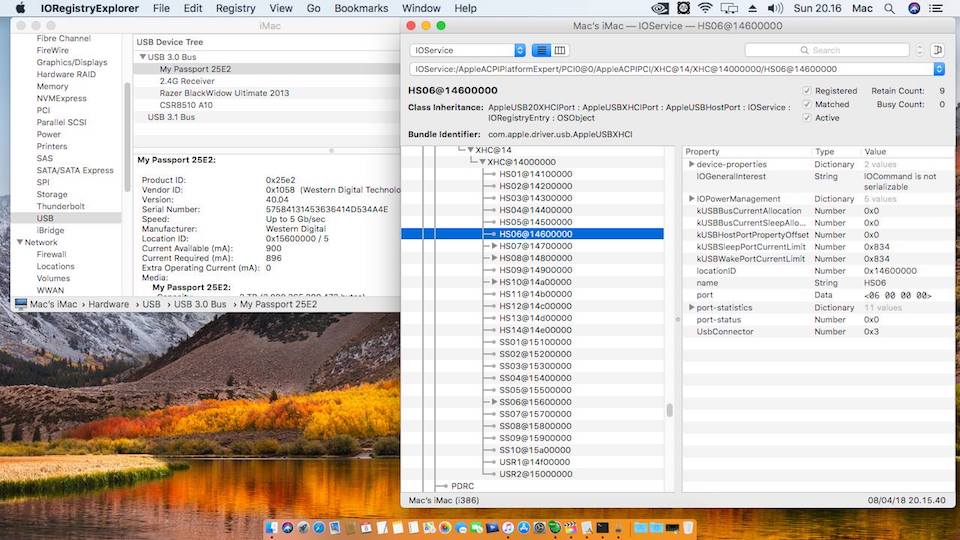The width and height of the screenshot is (960, 540).
Task: Open the View menu
Action: pyautogui.click(x=280, y=8)
